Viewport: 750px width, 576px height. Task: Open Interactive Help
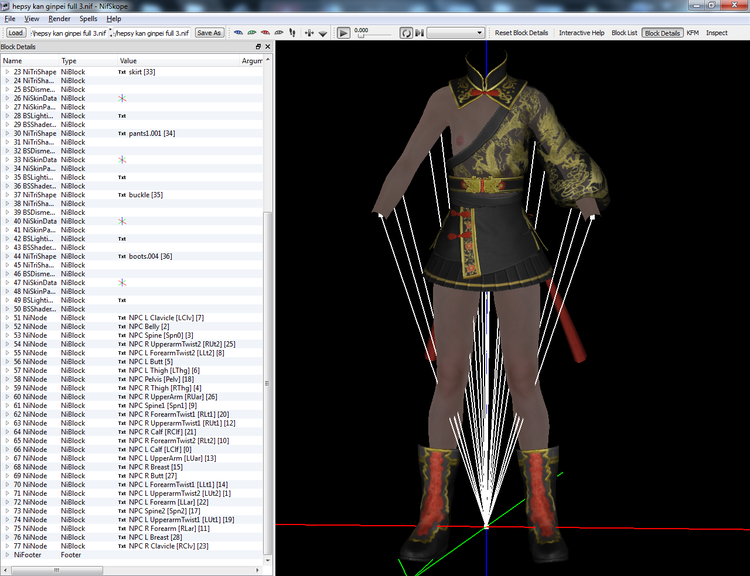(x=582, y=33)
